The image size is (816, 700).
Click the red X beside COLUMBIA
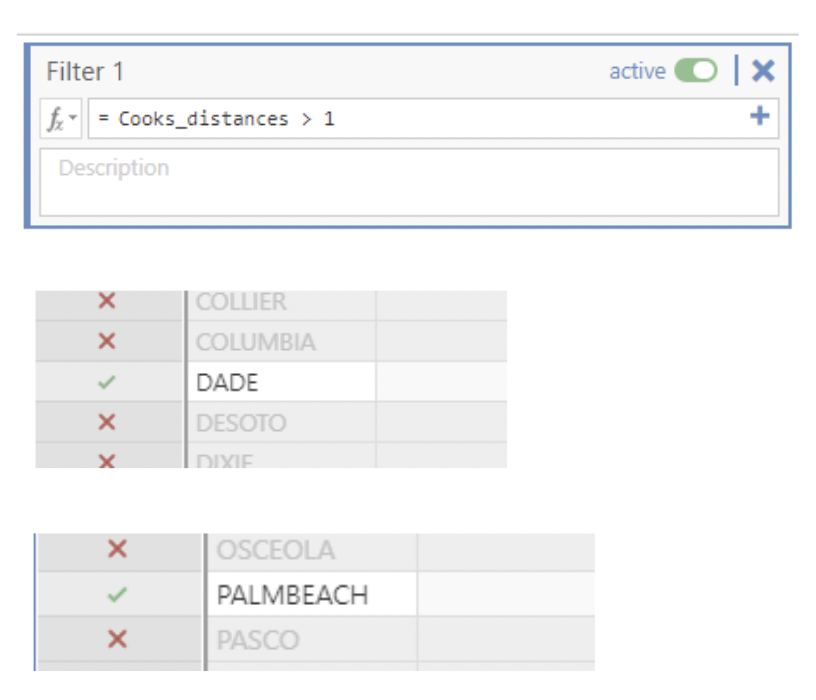click(x=108, y=342)
